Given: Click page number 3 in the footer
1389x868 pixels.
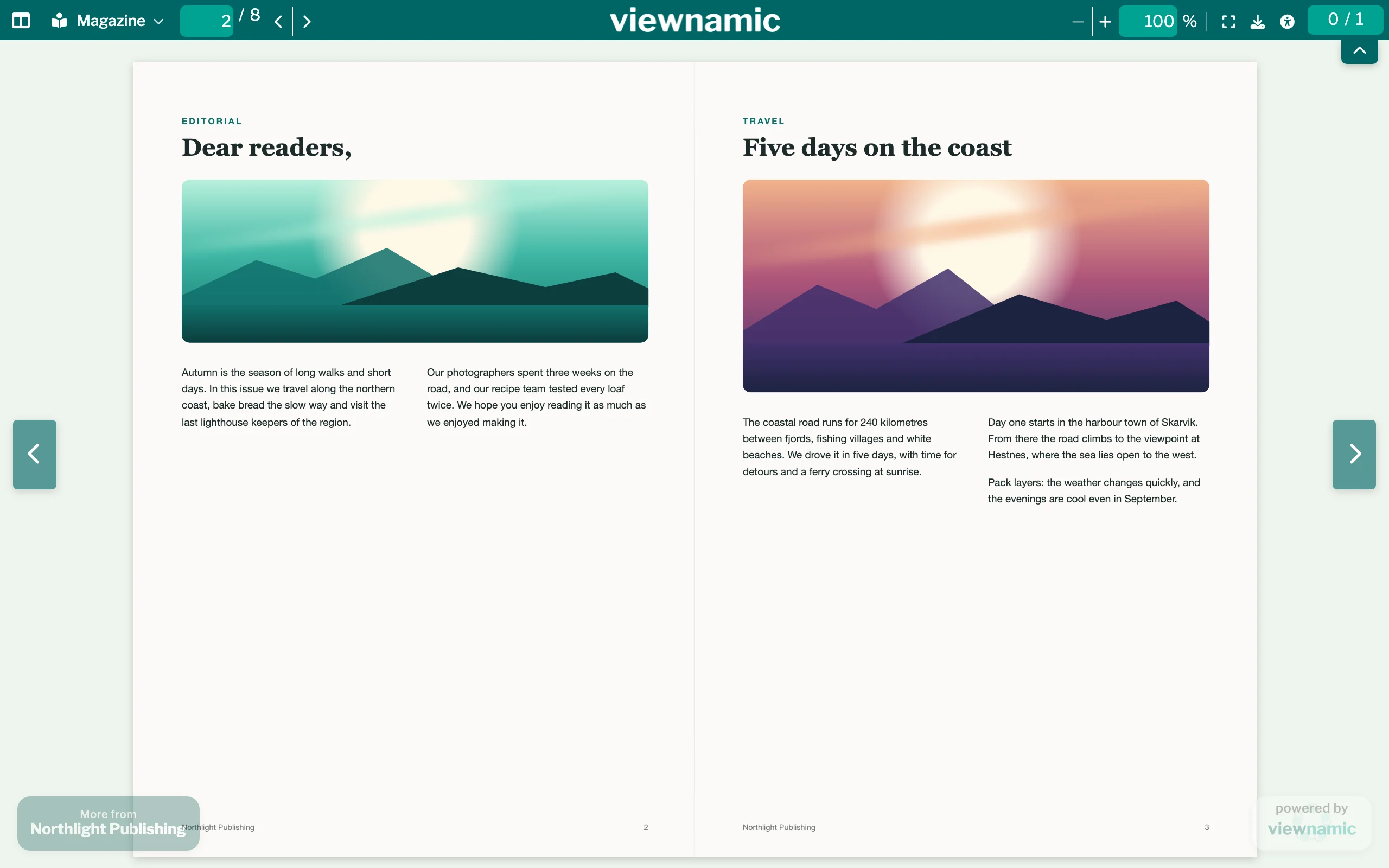Looking at the screenshot, I should pos(1207,827).
